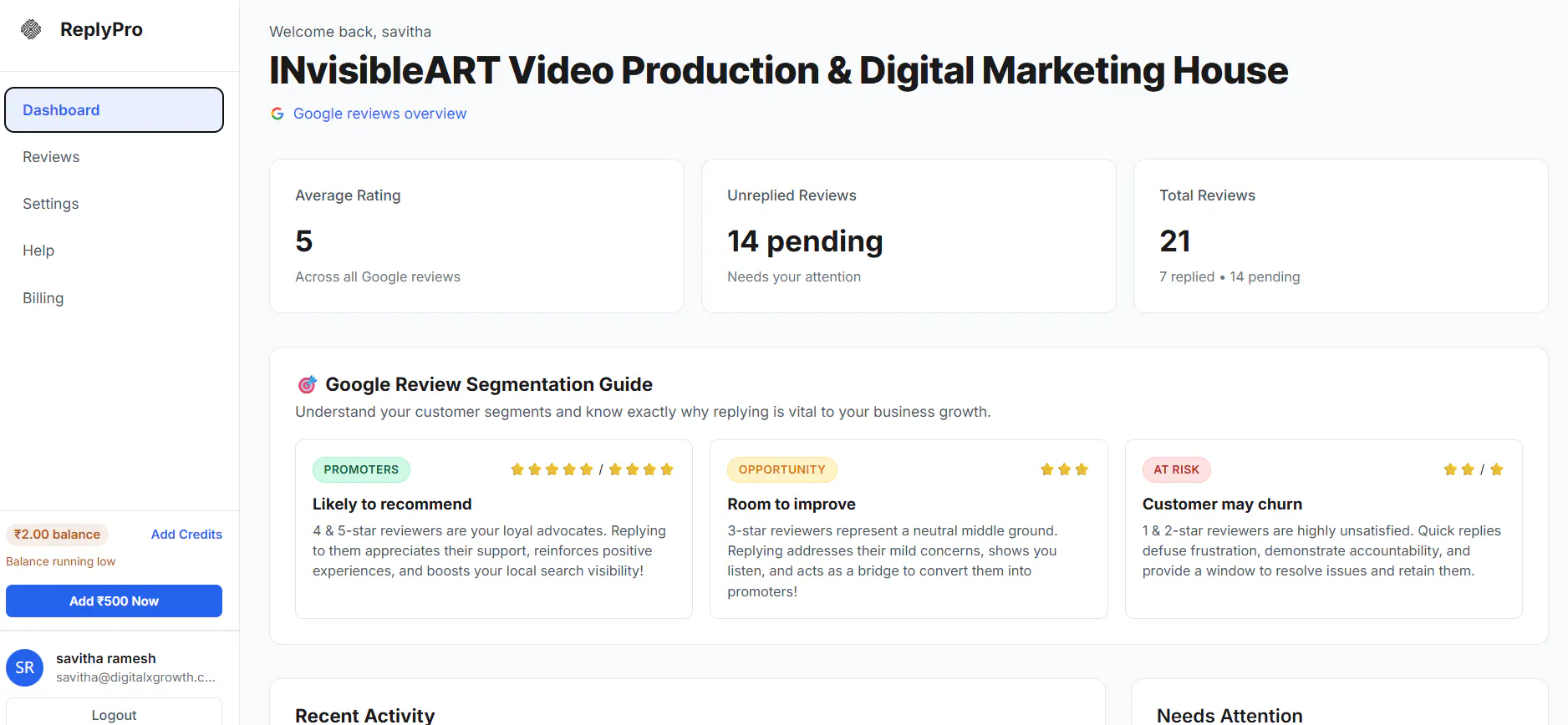The width and height of the screenshot is (1568, 725).
Task: Click the 'Balance running low' warning text
Action: click(61, 561)
